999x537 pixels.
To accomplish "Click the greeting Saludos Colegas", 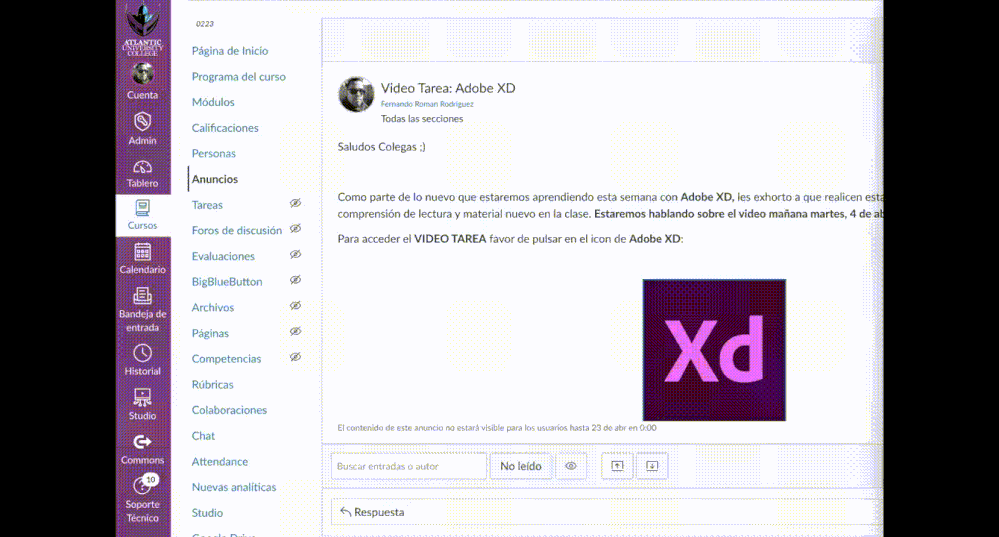I will [x=382, y=147].
